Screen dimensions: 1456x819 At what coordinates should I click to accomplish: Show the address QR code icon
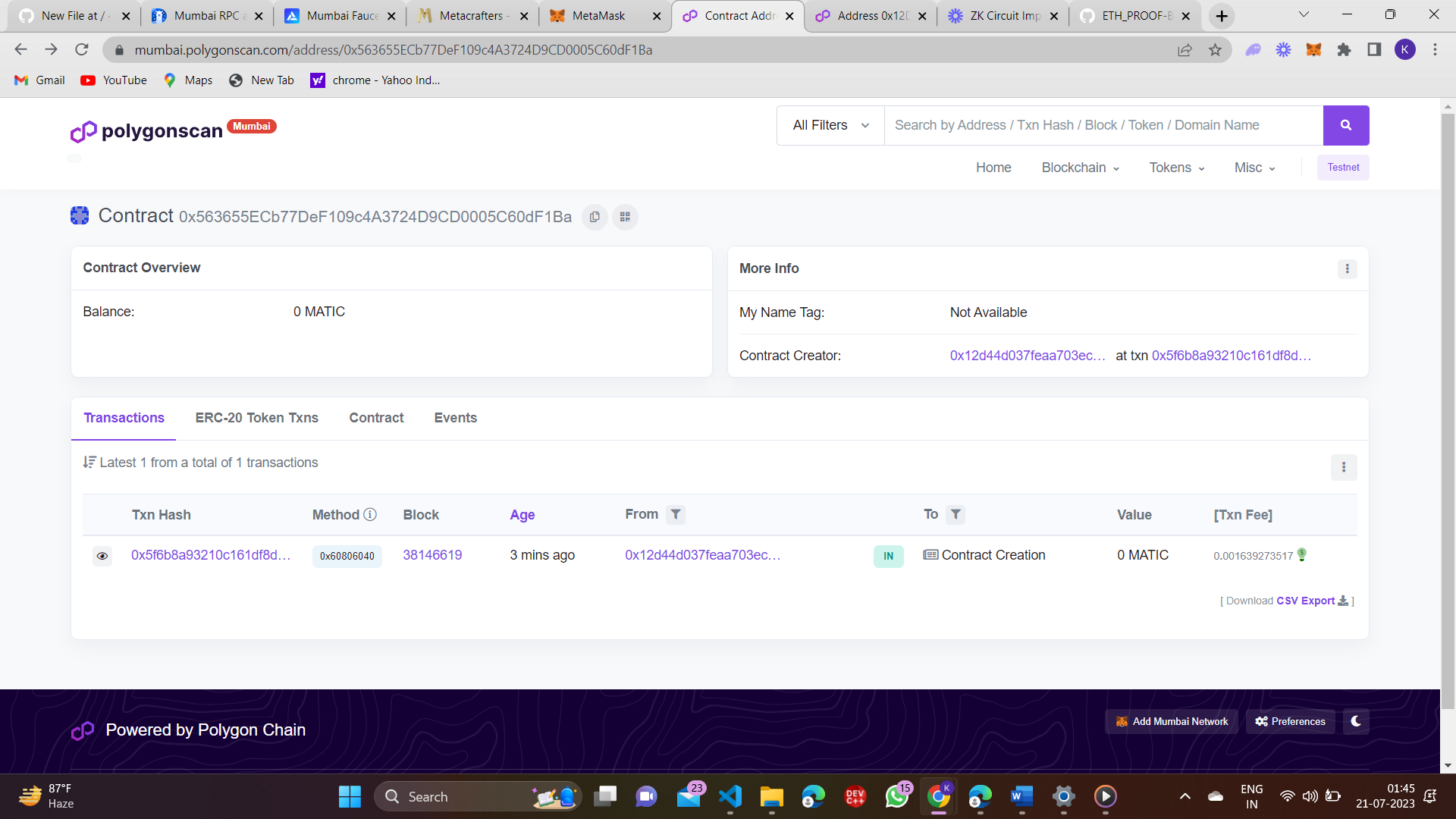tap(625, 217)
